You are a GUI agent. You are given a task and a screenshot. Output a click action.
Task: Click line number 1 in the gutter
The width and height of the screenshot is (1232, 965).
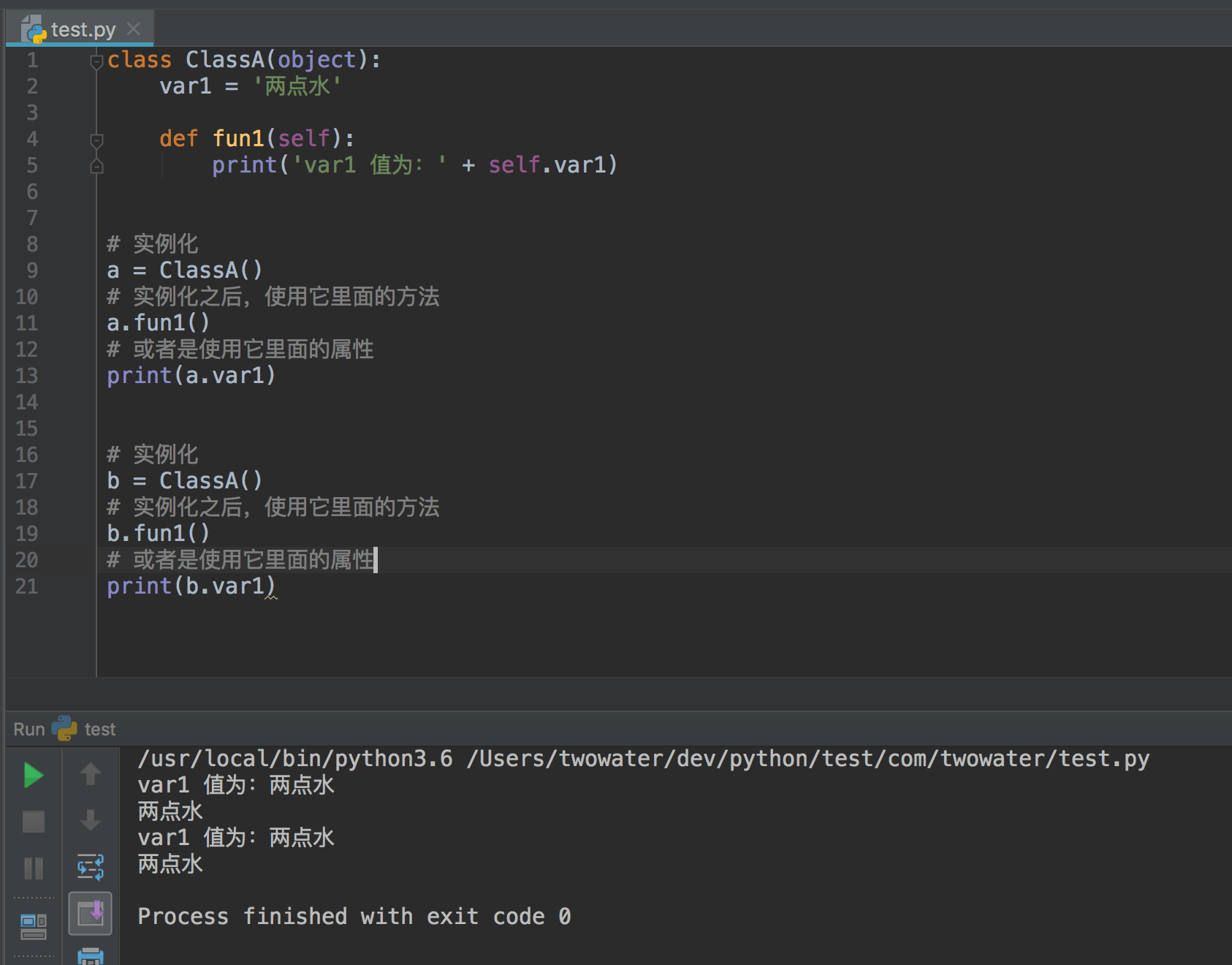pos(32,60)
